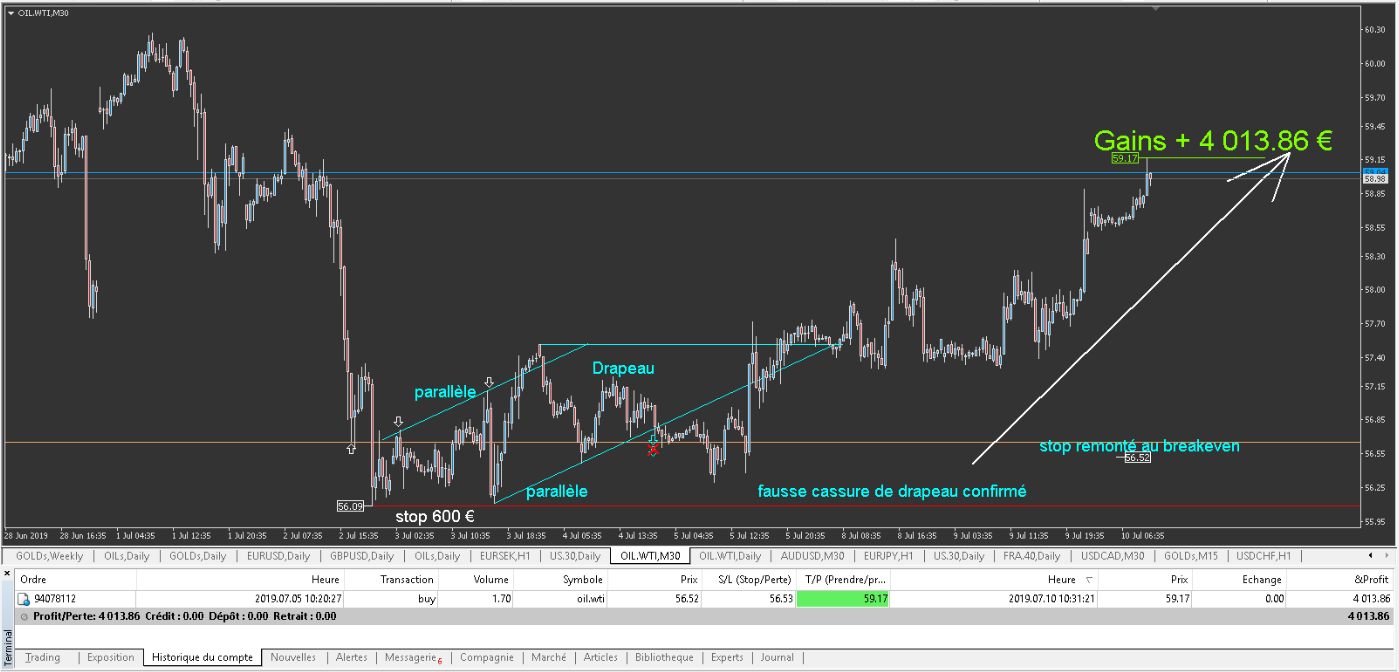Select the 'Gains + 4 013.86 €' chart label
The height and width of the screenshot is (672, 1399).
pyautogui.click(x=1212, y=141)
